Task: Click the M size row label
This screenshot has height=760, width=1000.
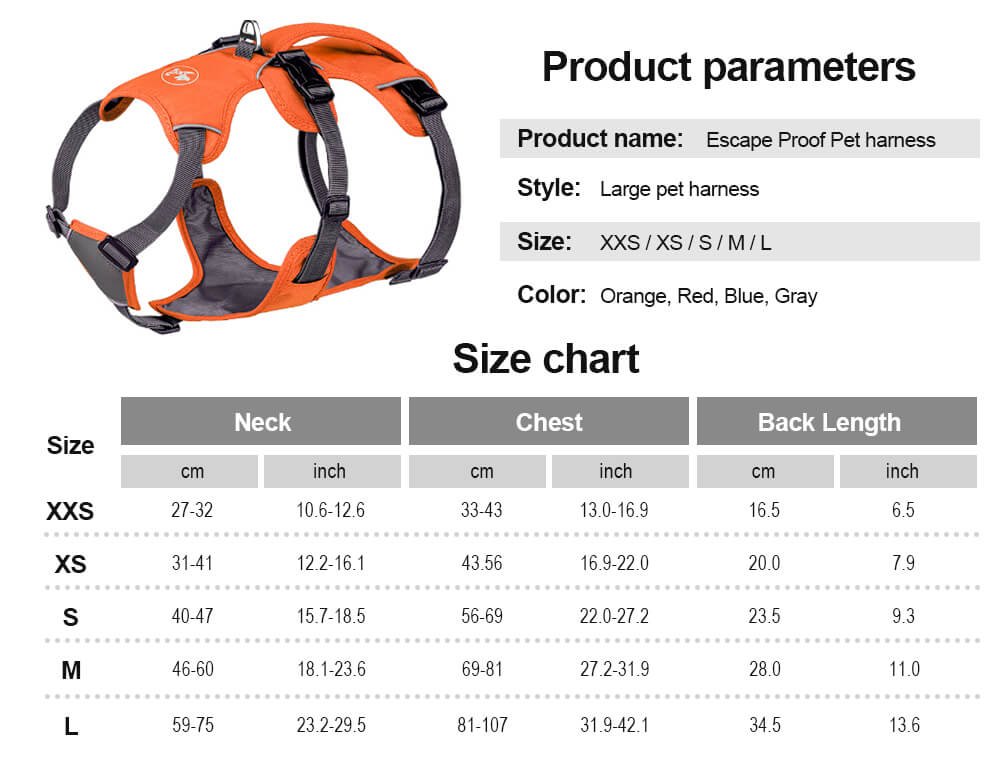Action: pos(71,670)
